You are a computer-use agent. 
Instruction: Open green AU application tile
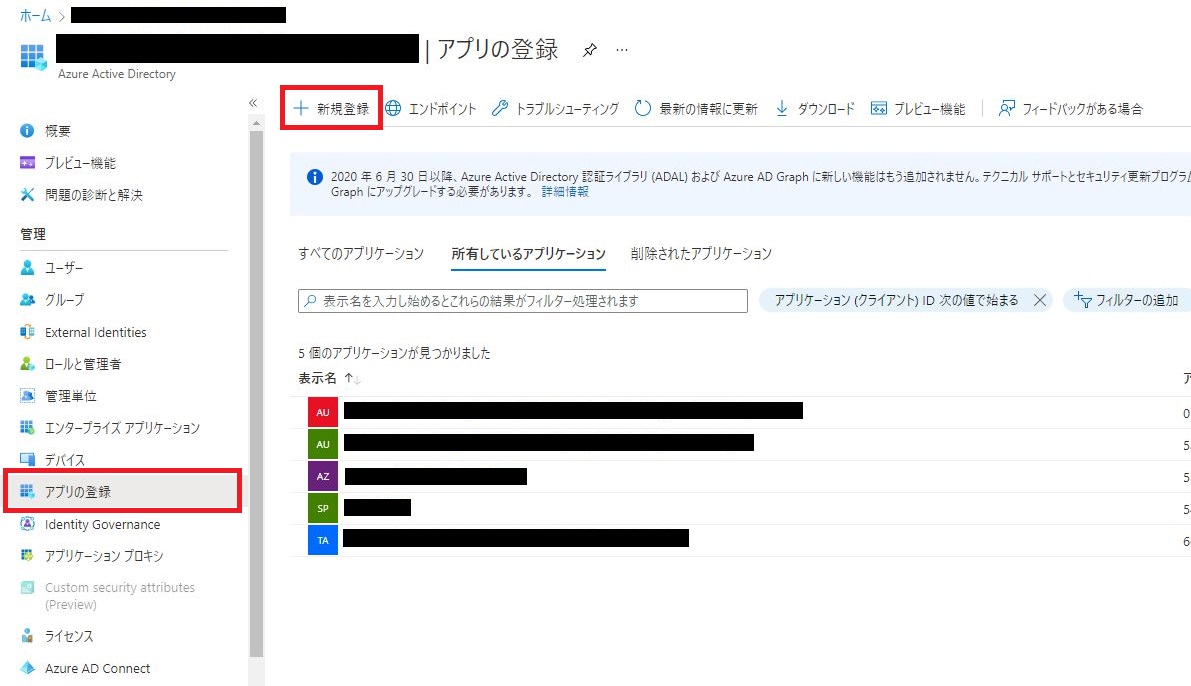(323, 444)
